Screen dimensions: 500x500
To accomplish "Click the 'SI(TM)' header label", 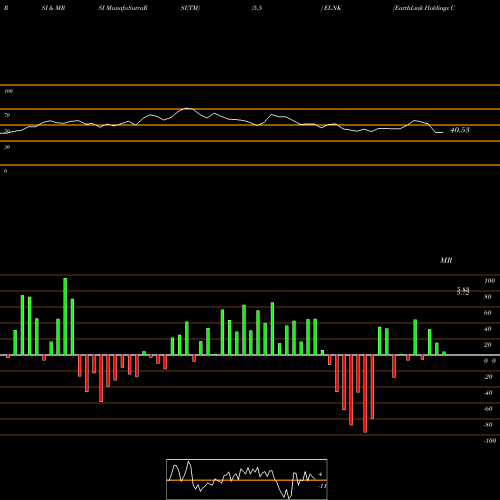I will click(x=190, y=8).
